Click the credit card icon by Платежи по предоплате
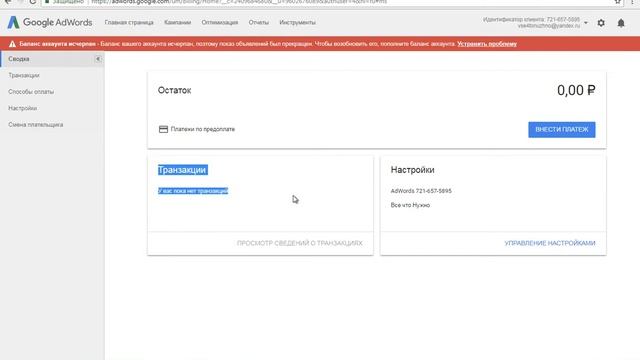The width and height of the screenshot is (640, 360). click(x=163, y=129)
